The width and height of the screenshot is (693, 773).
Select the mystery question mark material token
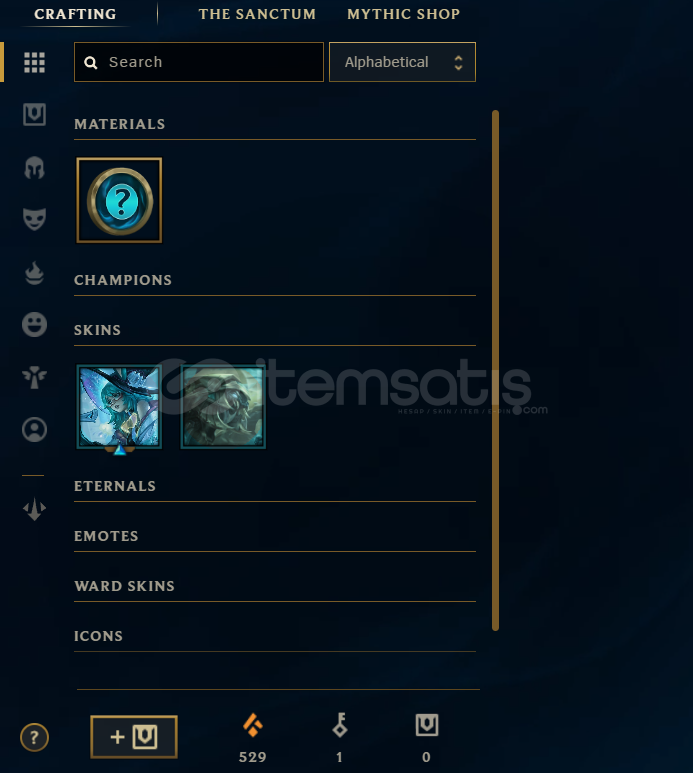[119, 200]
